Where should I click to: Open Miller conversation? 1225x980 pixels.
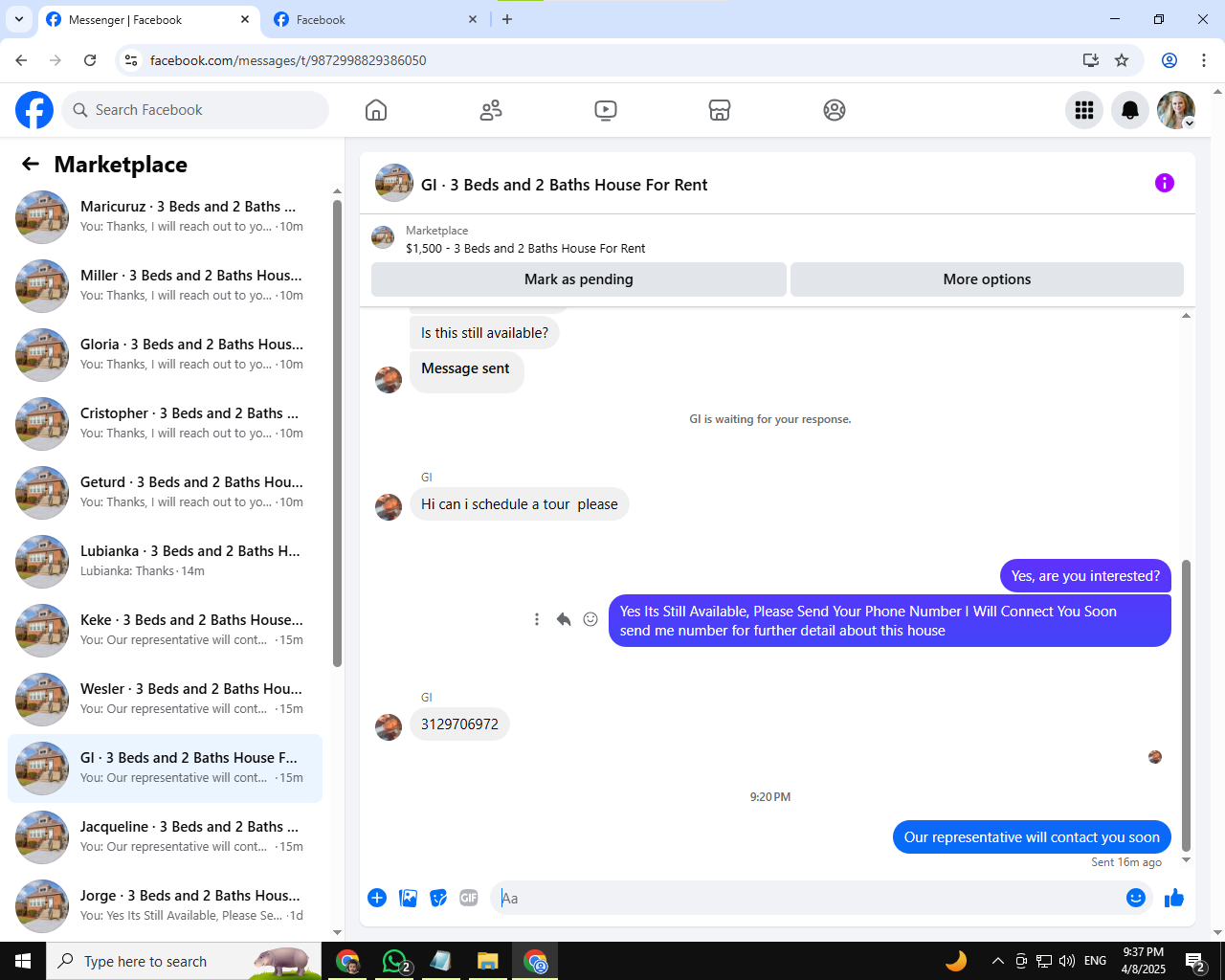coord(165,286)
